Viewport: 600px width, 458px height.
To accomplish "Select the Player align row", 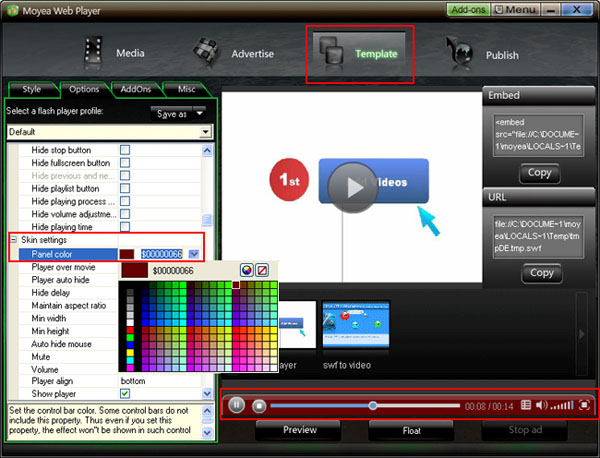I will tap(109, 381).
